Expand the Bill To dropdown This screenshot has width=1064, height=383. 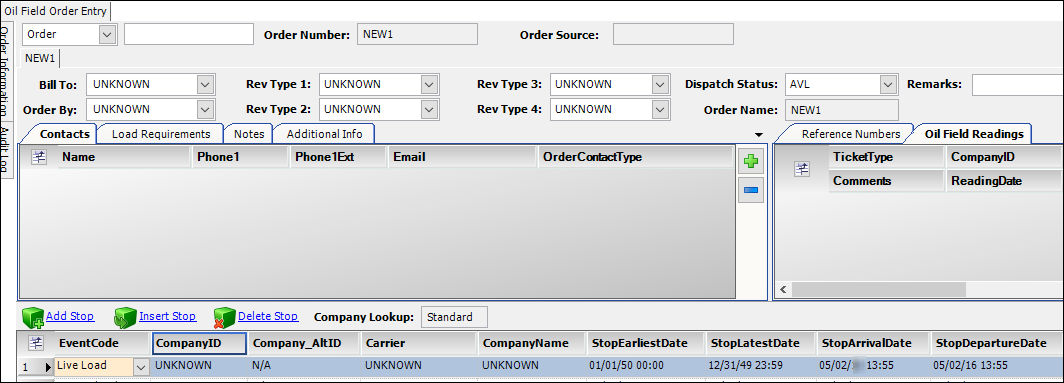coord(206,84)
